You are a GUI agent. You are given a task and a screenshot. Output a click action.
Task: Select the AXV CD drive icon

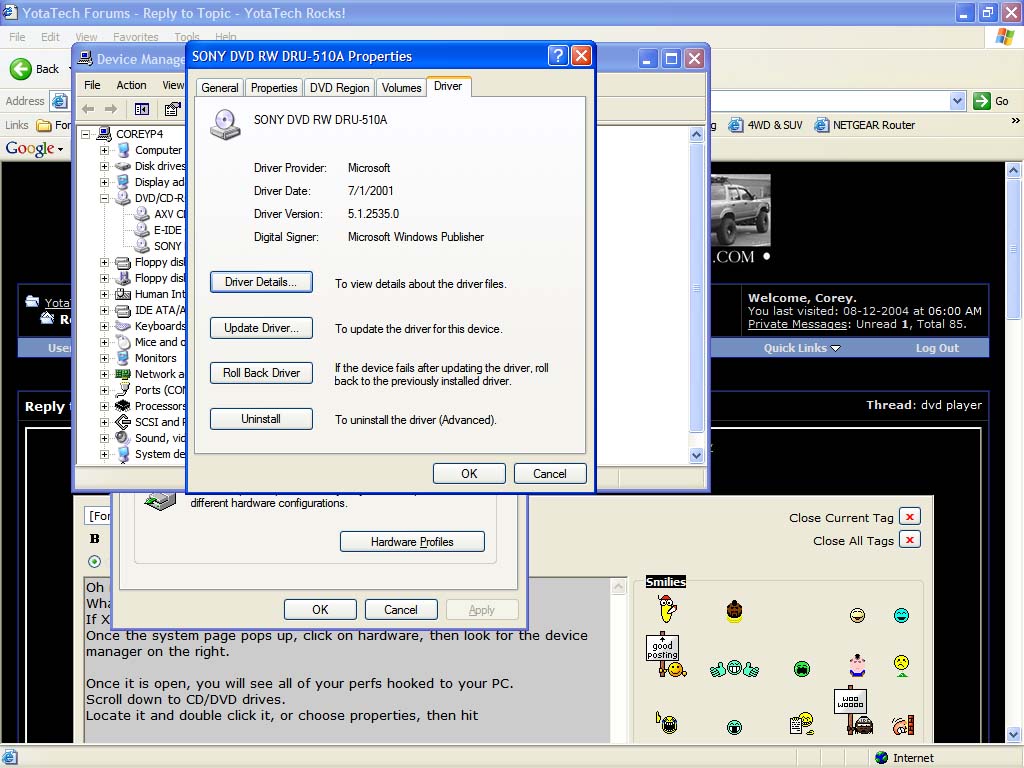point(142,214)
